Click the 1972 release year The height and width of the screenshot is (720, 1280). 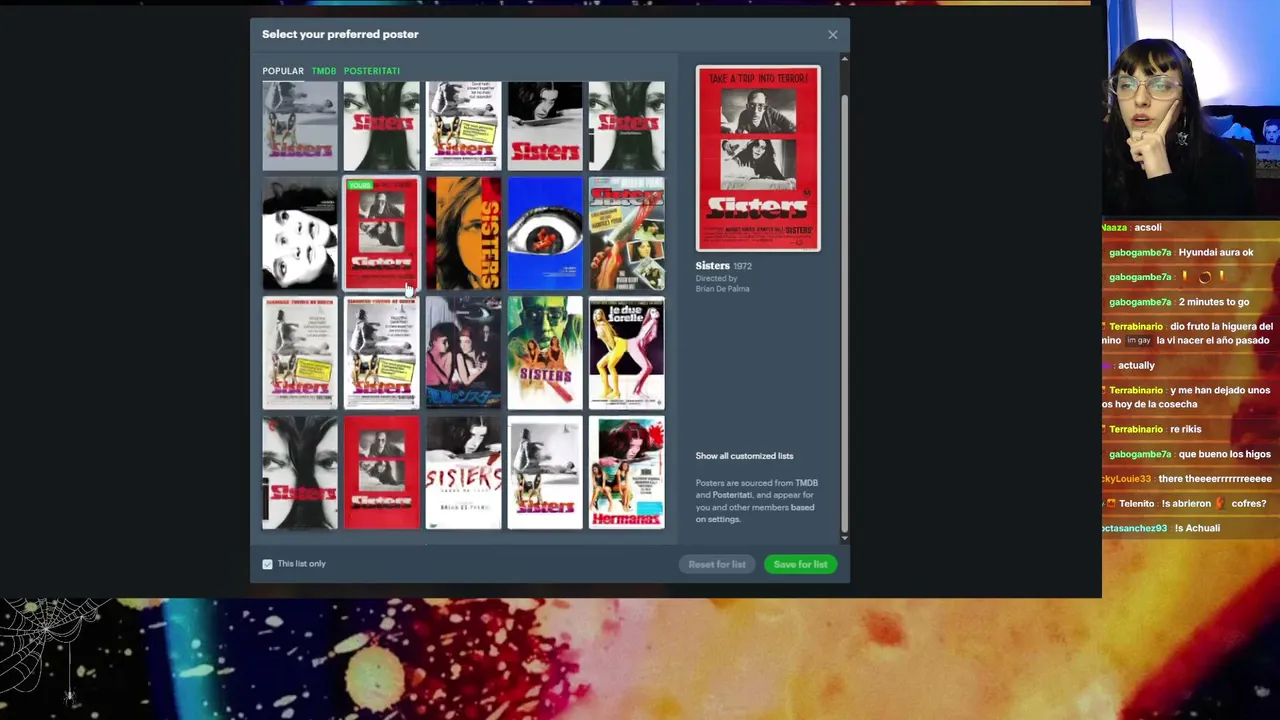pos(742,266)
